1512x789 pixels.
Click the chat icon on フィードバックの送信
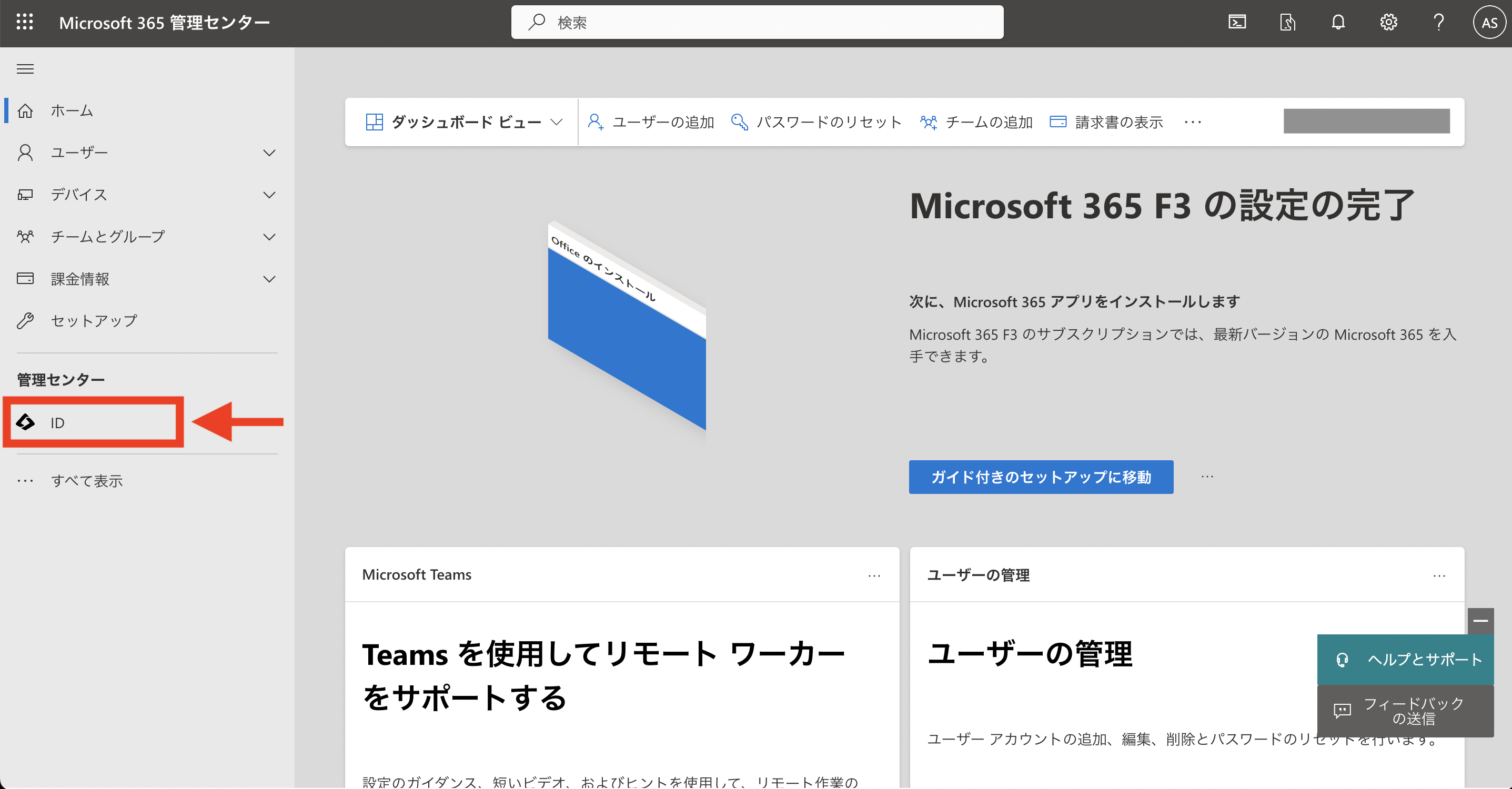click(1342, 711)
